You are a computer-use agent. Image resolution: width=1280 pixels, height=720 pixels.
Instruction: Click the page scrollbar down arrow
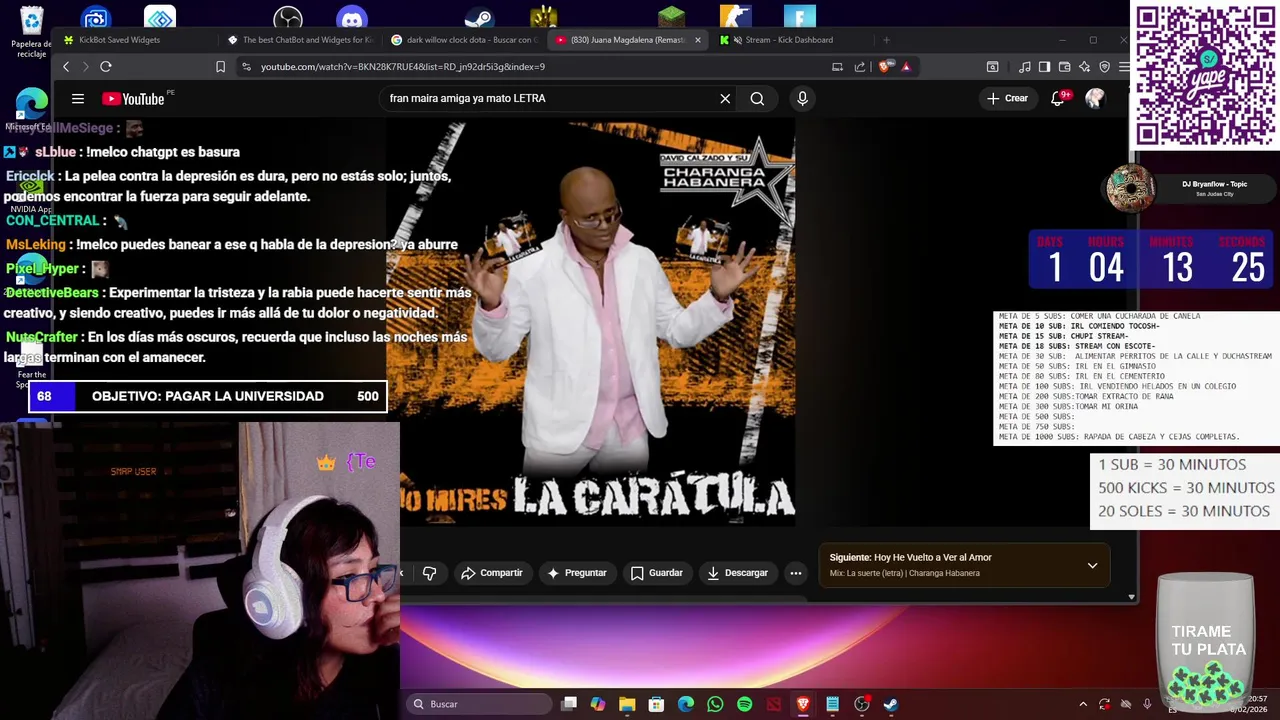1132,597
